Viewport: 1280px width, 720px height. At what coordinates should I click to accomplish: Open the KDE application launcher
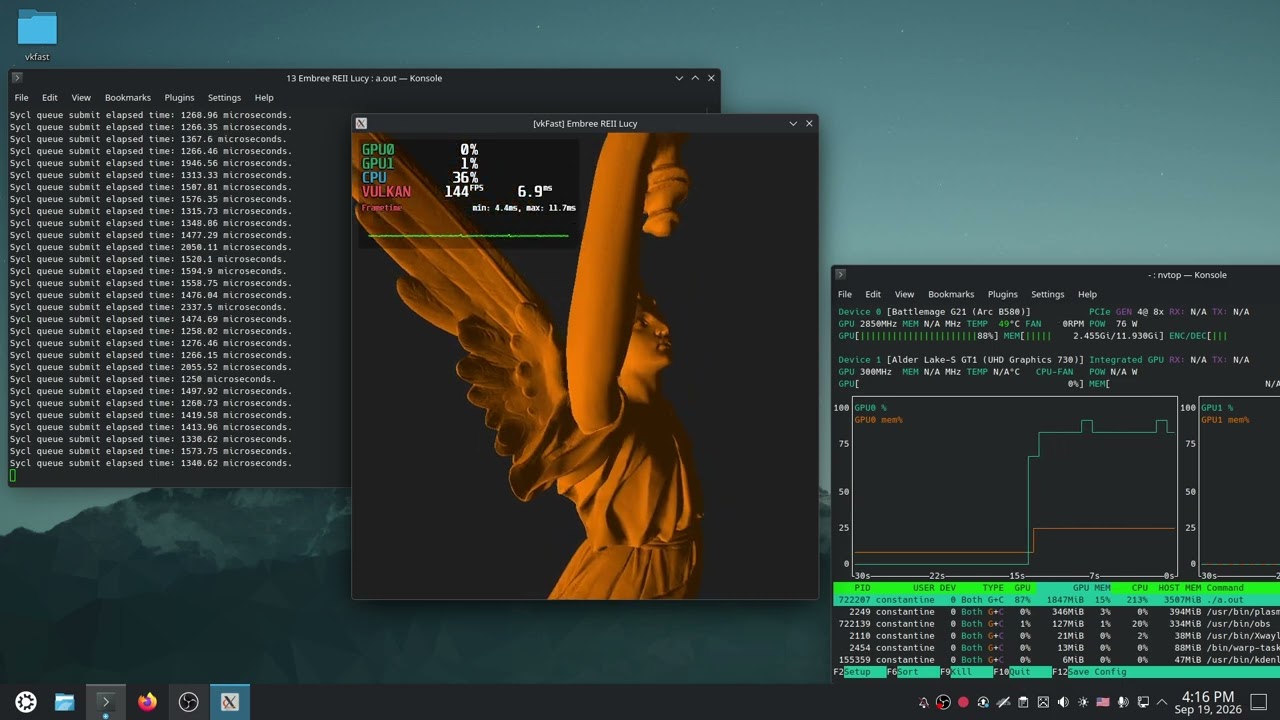(26, 702)
